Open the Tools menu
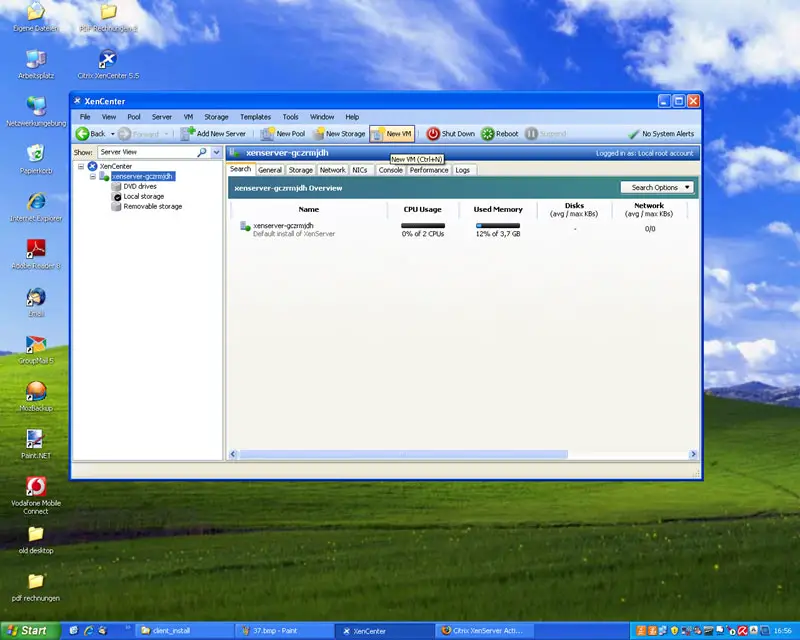The image size is (800, 640). (290, 117)
